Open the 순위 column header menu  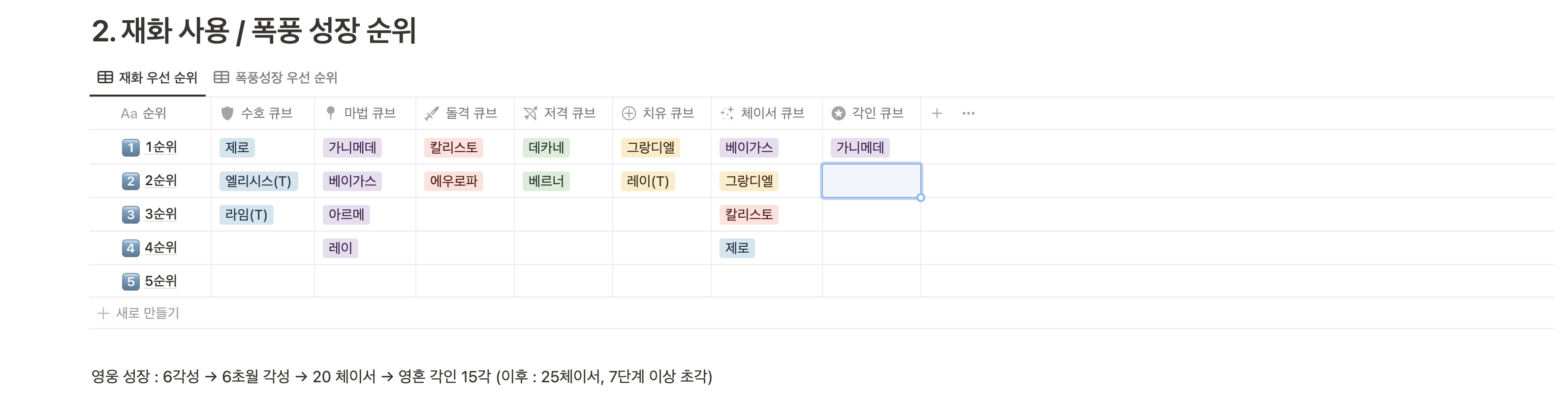pyautogui.click(x=144, y=113)
